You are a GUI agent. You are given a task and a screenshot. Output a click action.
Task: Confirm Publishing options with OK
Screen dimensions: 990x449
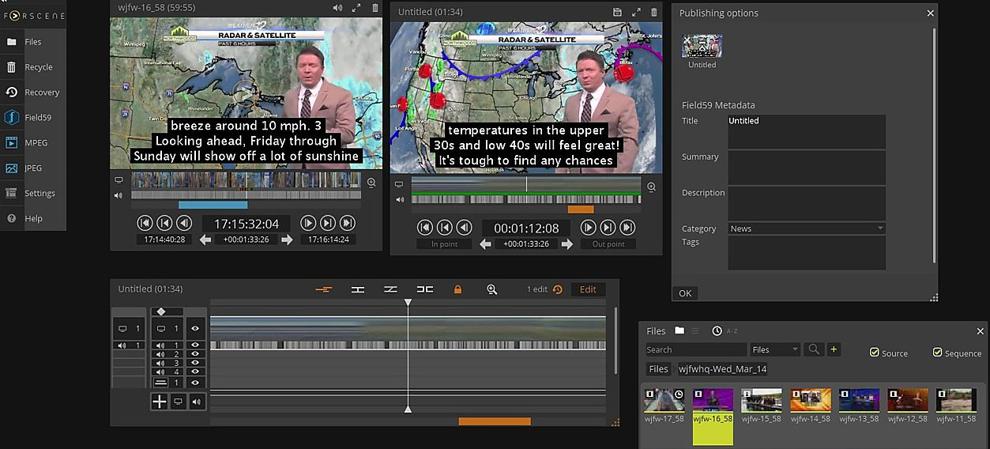coord(685,293)
